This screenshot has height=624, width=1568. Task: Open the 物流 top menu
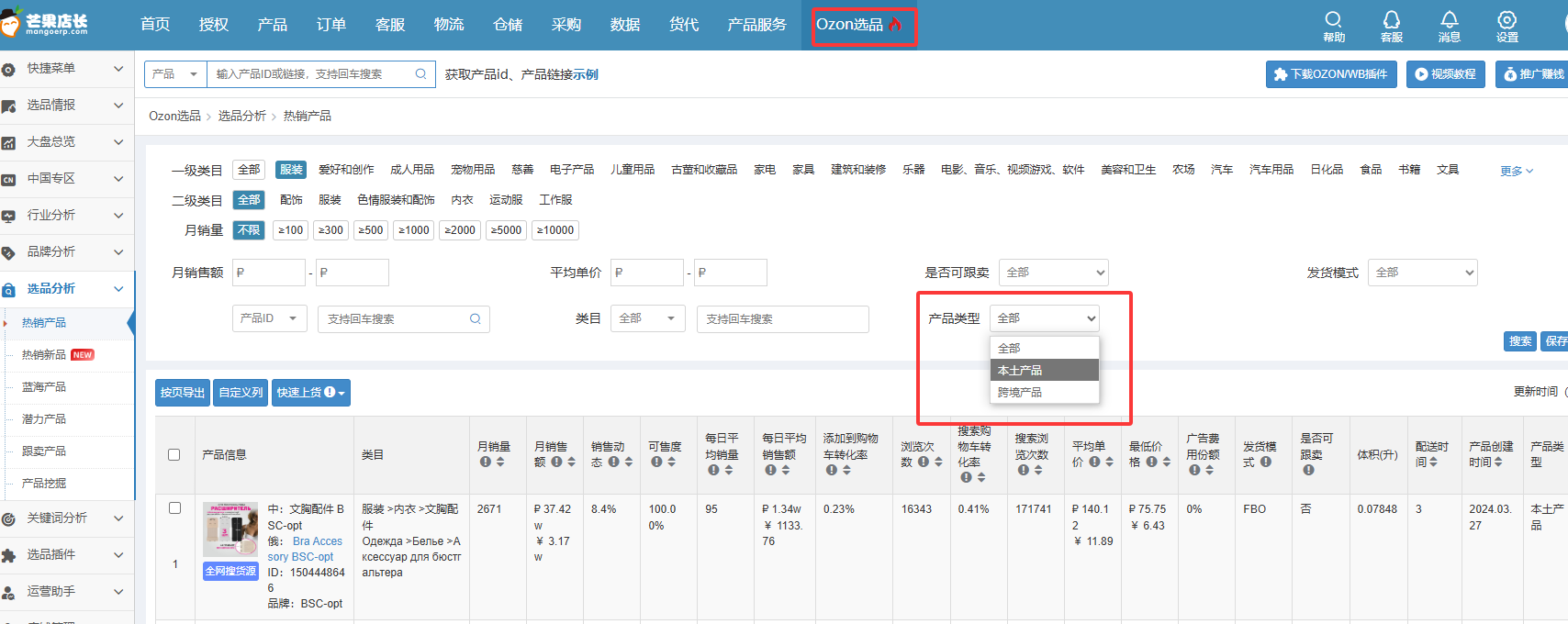pos(449,25)
